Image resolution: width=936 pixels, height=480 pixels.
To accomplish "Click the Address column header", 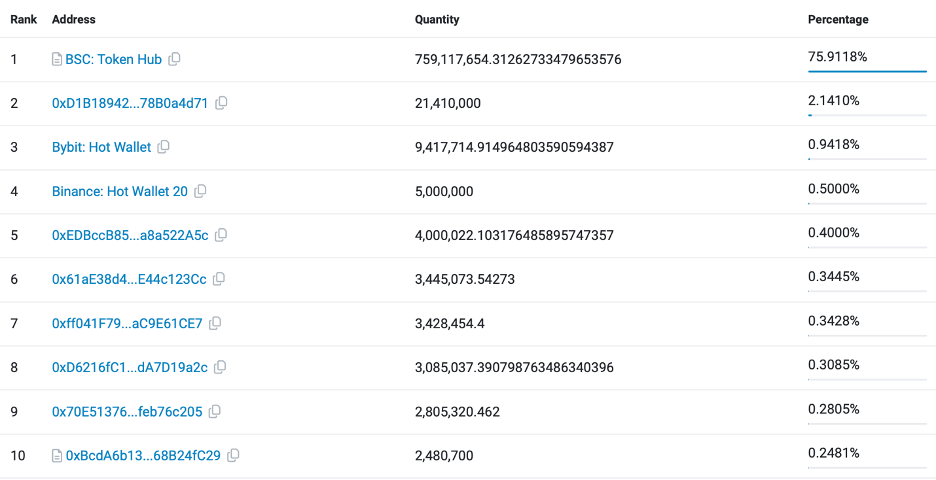I will click(x=74, y=19).
